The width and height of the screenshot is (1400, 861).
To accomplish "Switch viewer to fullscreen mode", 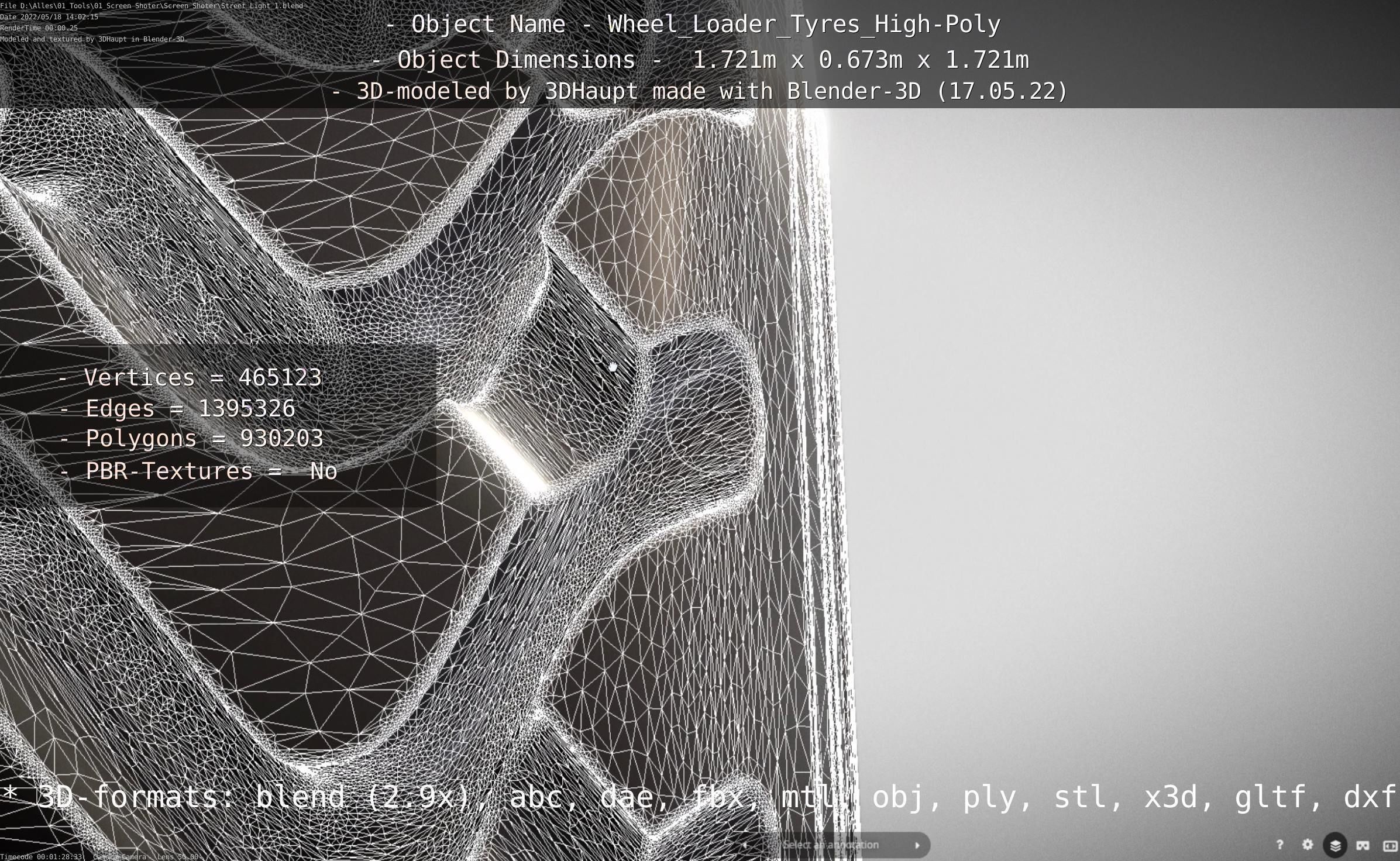I will pyautogui.click(x=1389, y=845).
